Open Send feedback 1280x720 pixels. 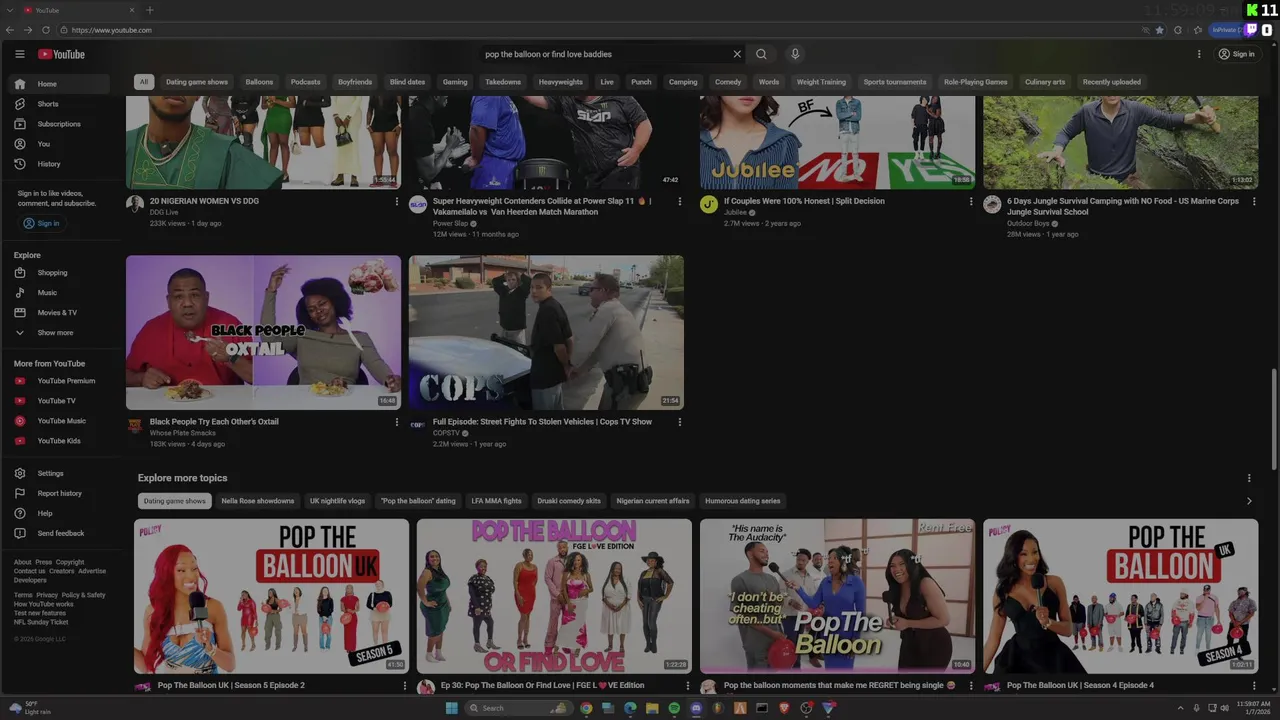coord(61,533)
